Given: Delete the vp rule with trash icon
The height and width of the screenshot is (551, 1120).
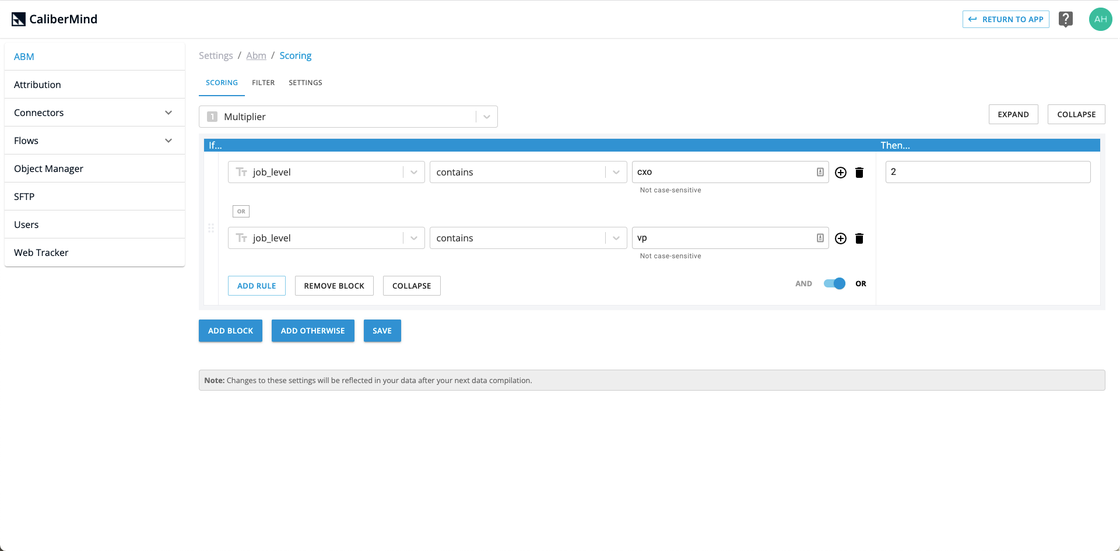Looking at the screenshot, I should pyautogui.click(x=859, y=238).
